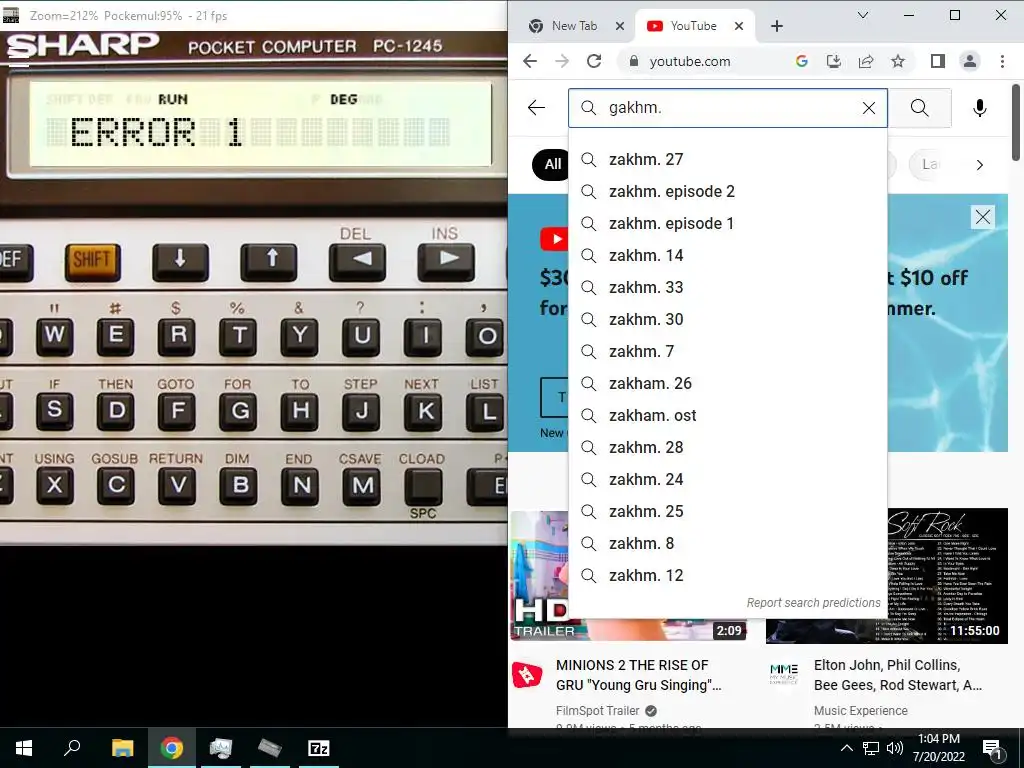Click the J key labeled STEP
Screen dimensions: 1024x768
point(361,411)
